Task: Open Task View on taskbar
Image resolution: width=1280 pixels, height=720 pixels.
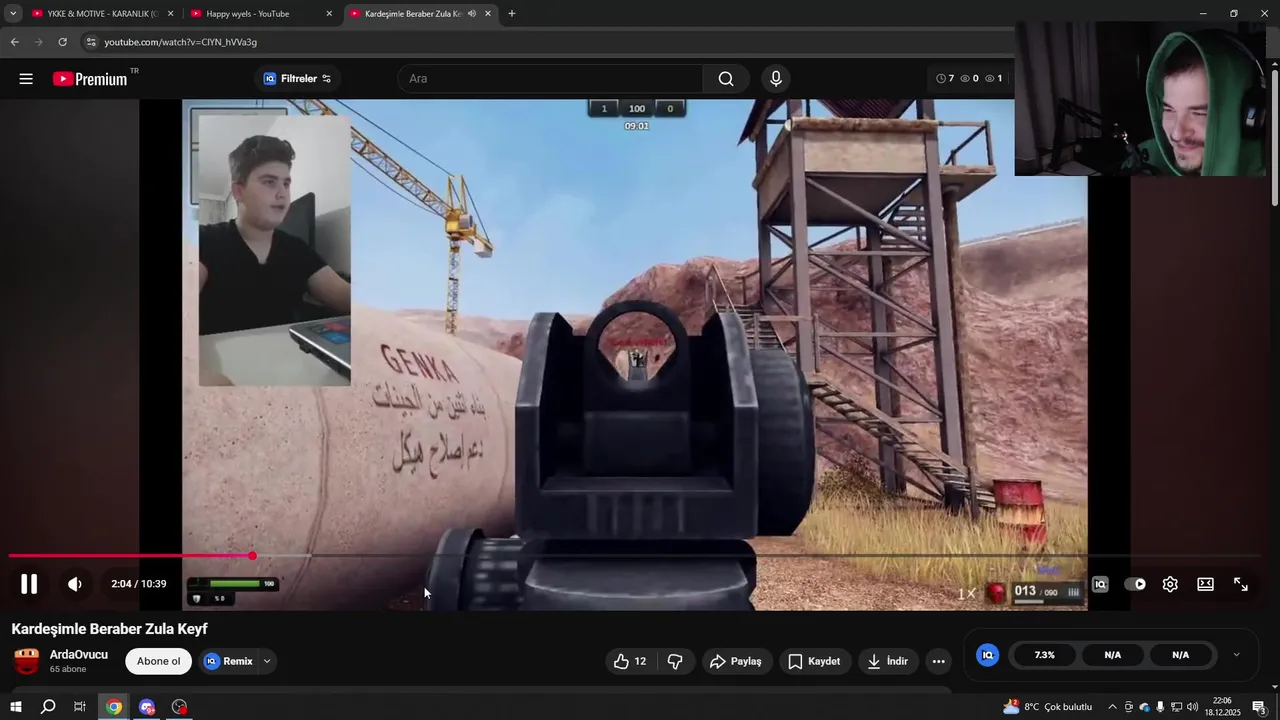Action: [x=80, y=707]
